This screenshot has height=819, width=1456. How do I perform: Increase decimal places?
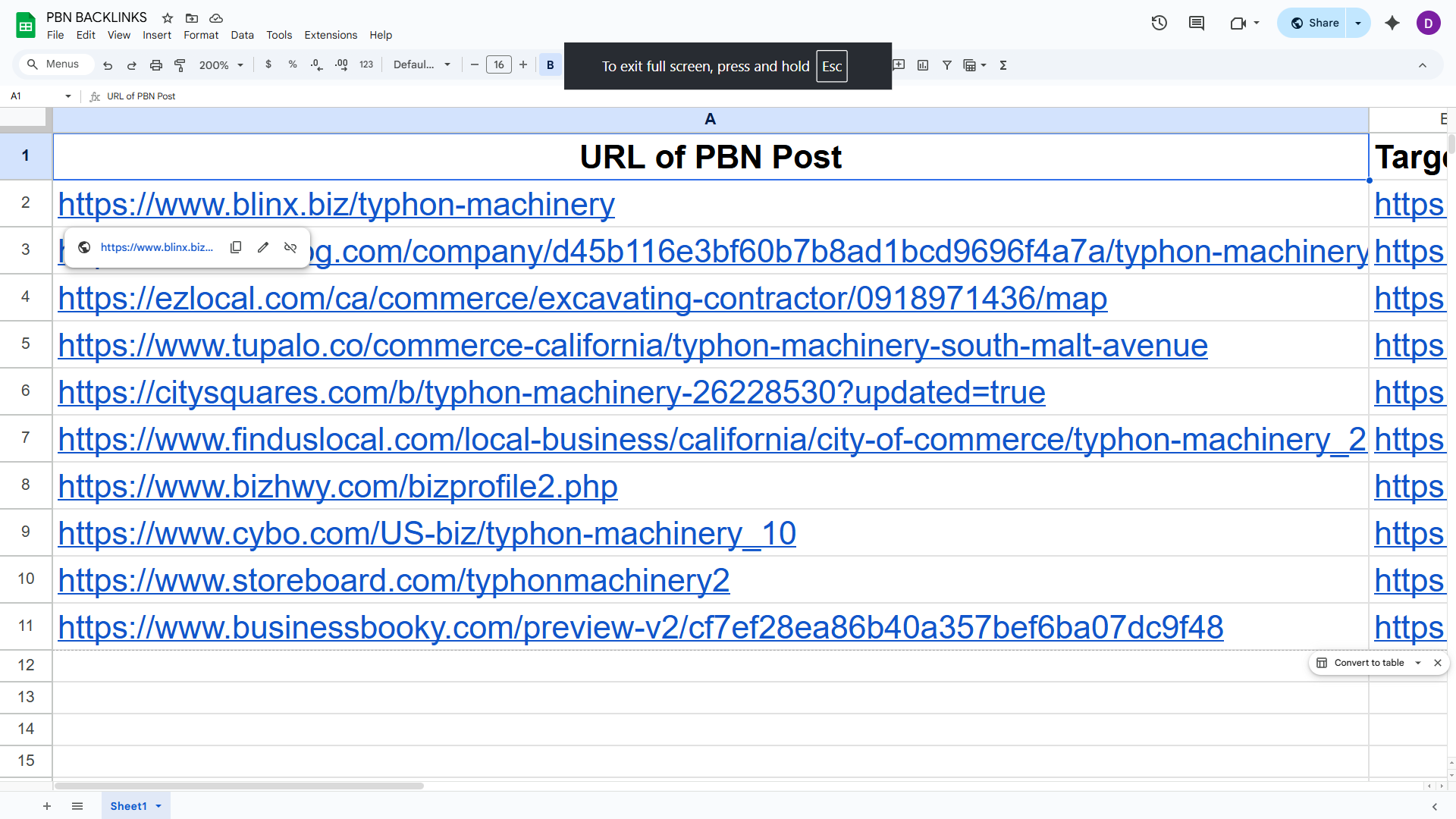pyautogui.click(x=341, y=65)
